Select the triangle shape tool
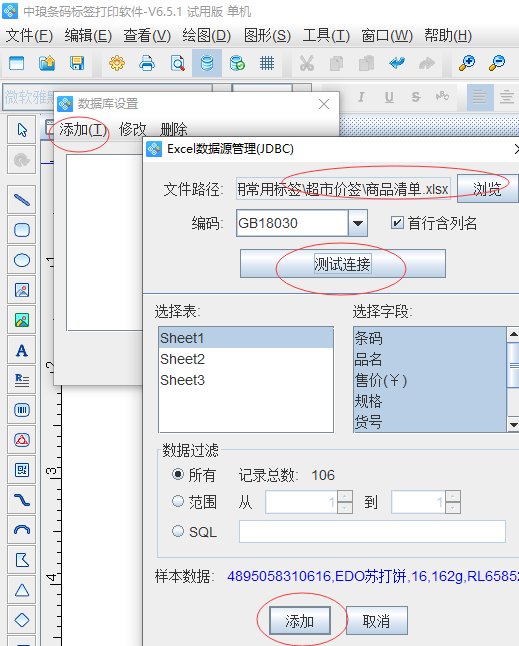 [22, 590]
